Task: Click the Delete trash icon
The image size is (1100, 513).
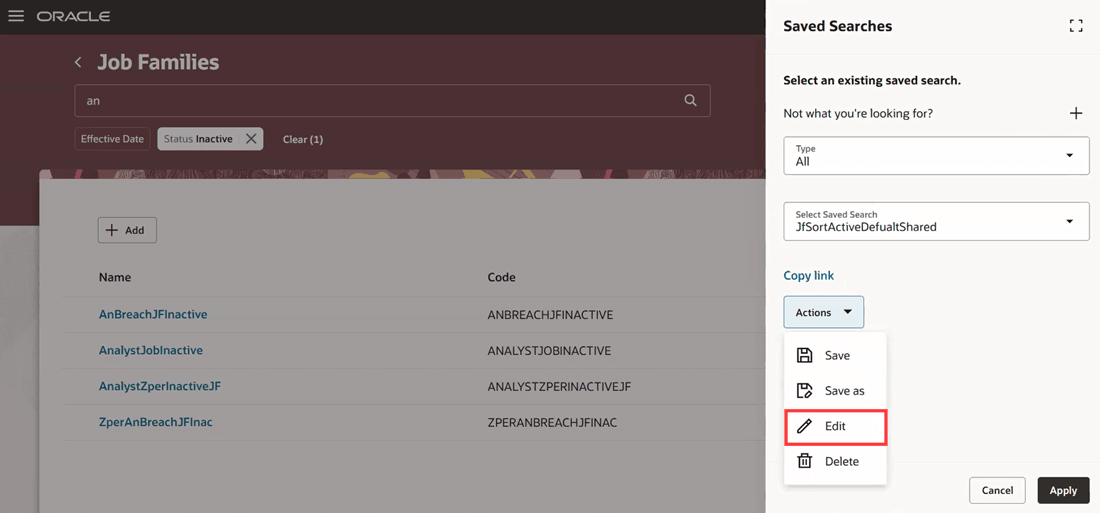Action: (x=805, y=461)
